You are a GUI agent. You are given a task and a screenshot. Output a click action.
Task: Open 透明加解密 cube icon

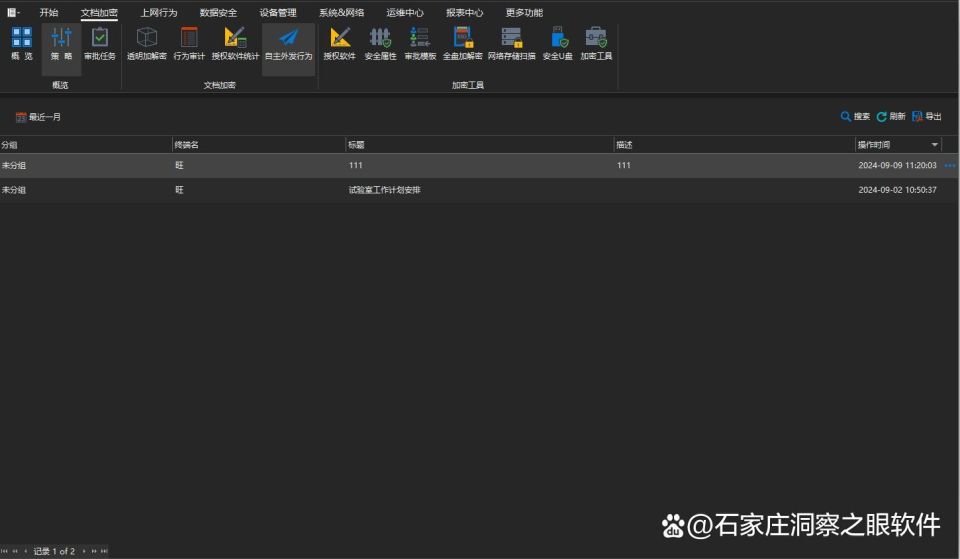coord(147,43)
